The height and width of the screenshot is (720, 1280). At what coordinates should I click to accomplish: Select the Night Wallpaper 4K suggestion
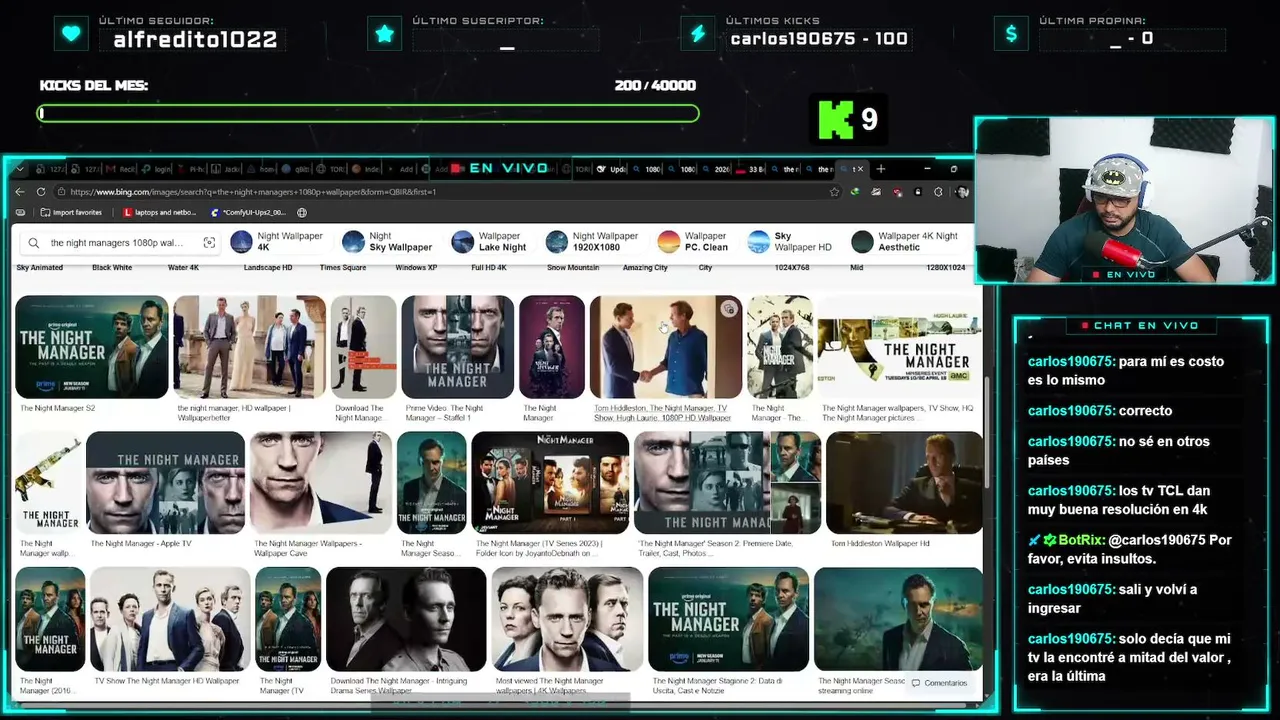[x=277, y=242]
